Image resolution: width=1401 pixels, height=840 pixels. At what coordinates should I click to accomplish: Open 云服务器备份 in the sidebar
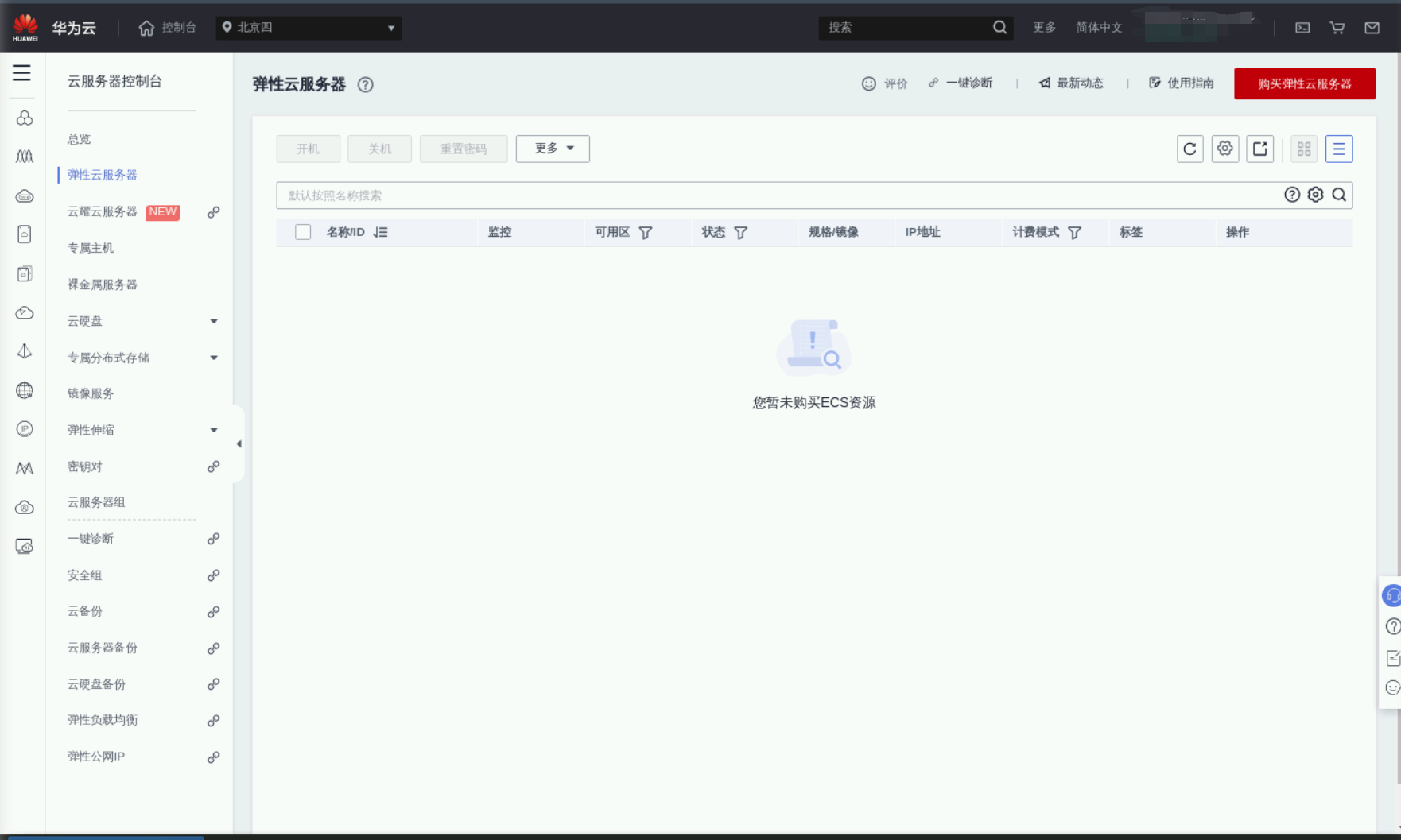(x=103, y=648)
